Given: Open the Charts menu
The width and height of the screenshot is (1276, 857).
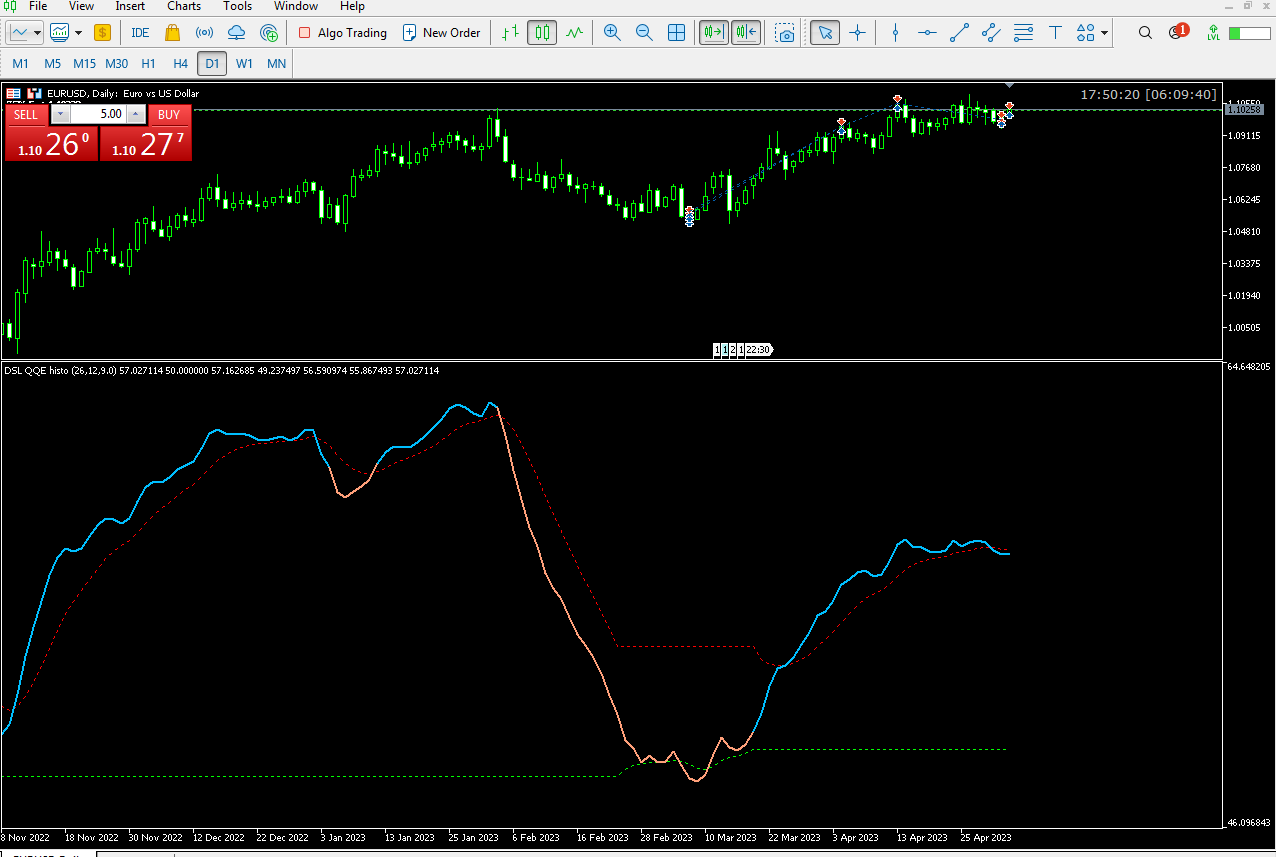Looking at the screenshot, I should (184, 6).
